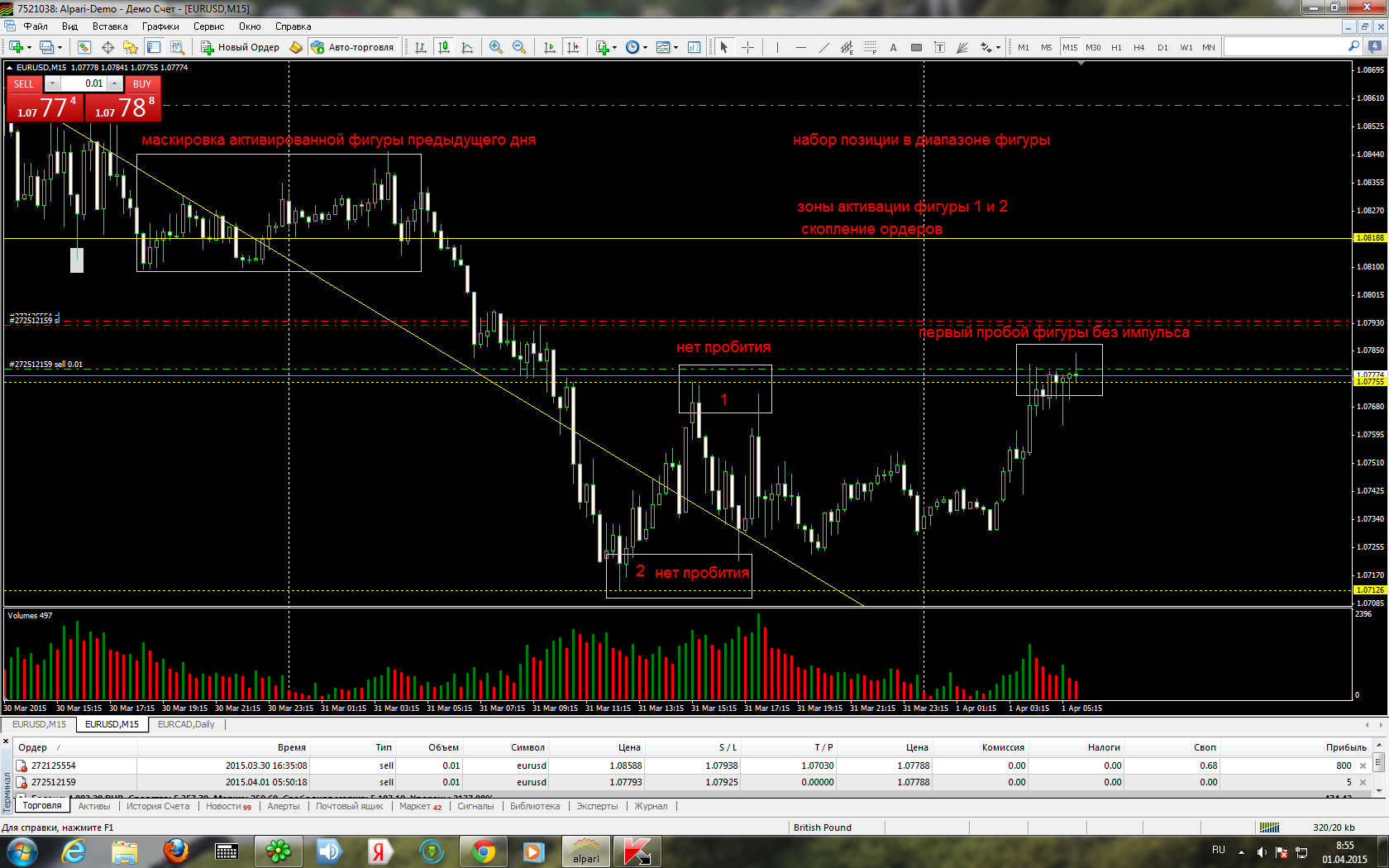Expand the new chart dropdown arrow
Viewport: 1389px width, 868px height.
(x=29, y=47)
